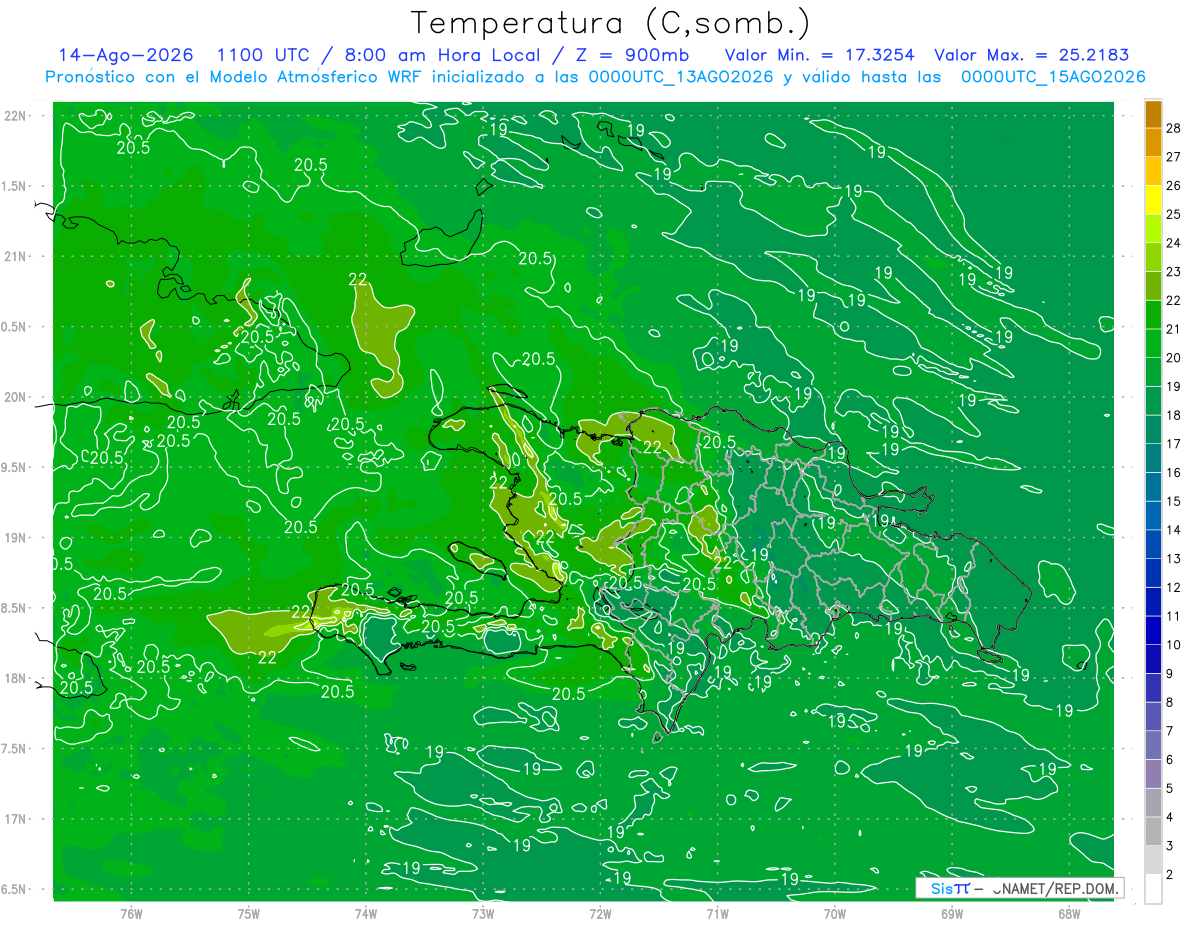
Task: Click the color legend label '3'
Action: 1170,847
